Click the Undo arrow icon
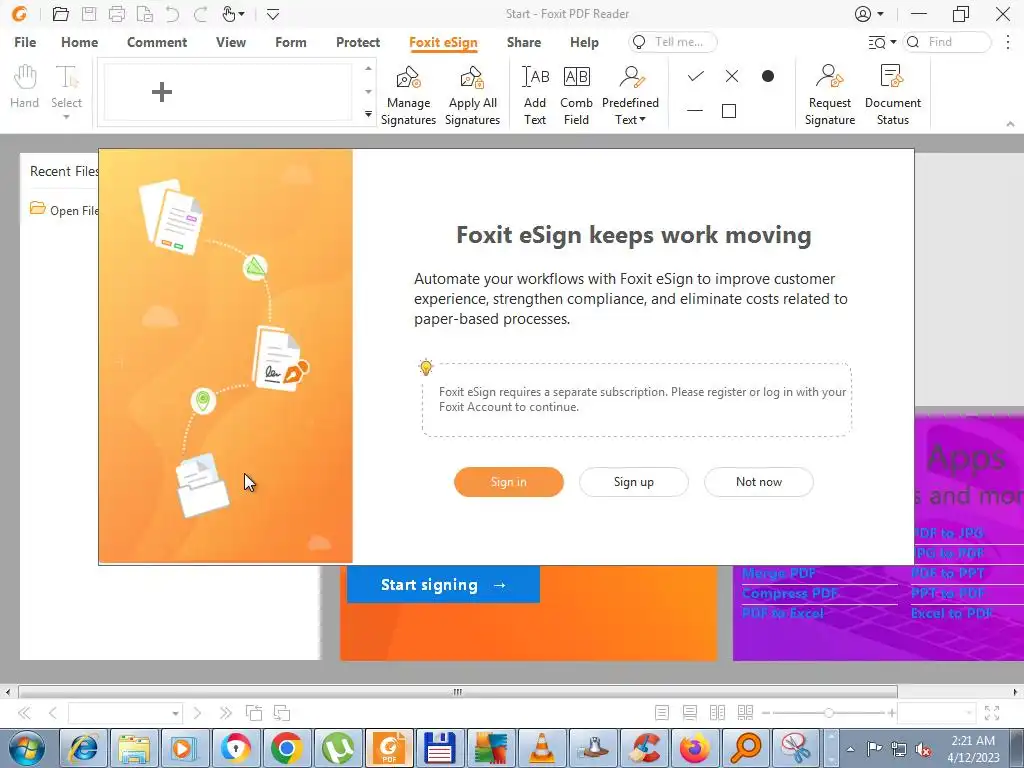The image size is (1024, 768). [172, 14]
